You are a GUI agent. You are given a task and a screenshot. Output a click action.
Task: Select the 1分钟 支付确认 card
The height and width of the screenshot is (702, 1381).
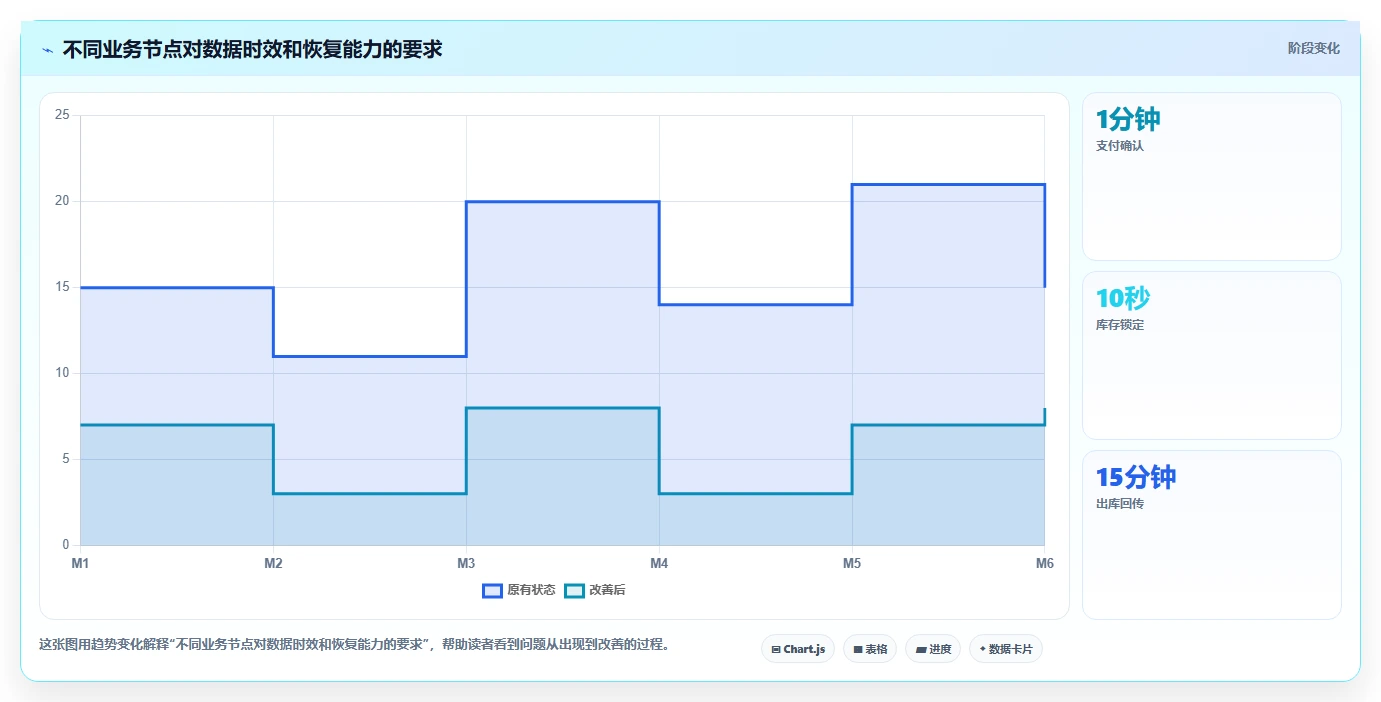pyautogui.click(x=1211, y=176)
